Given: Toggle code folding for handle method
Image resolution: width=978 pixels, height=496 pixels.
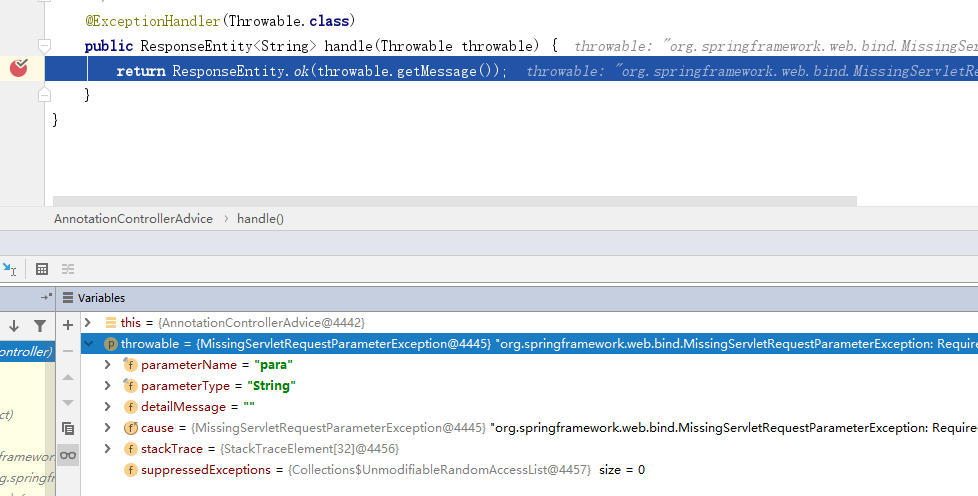Looking at the screenshot, I should [43, 46].
